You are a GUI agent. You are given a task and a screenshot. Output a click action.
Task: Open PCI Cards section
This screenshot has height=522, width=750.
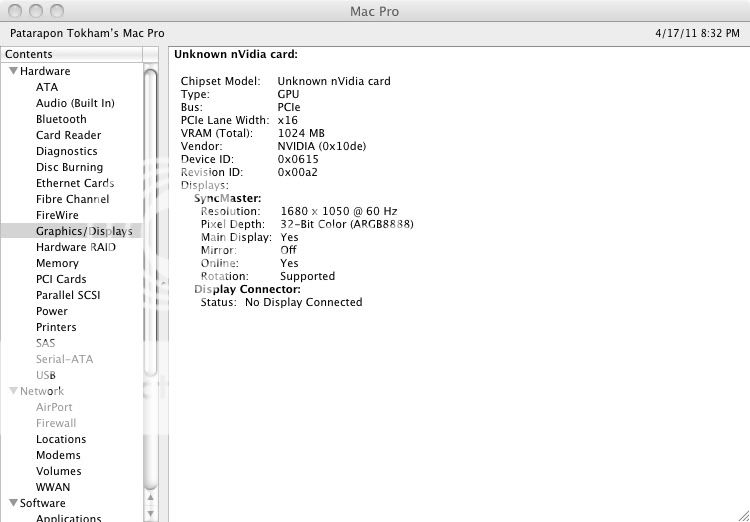click(x=61, y=279)
